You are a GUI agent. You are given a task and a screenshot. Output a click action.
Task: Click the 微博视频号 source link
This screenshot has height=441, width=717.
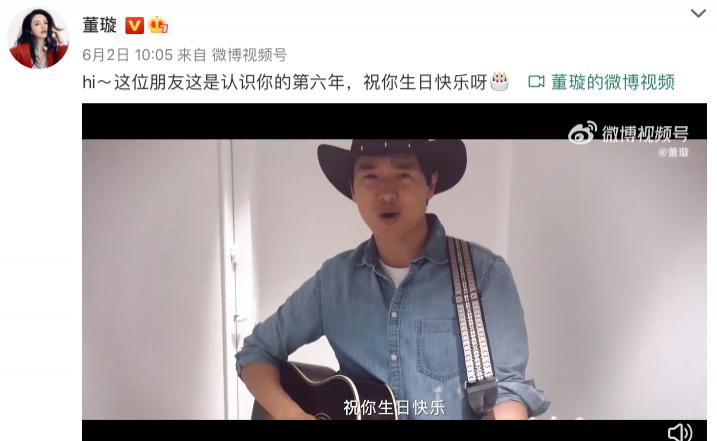(249, 55)
